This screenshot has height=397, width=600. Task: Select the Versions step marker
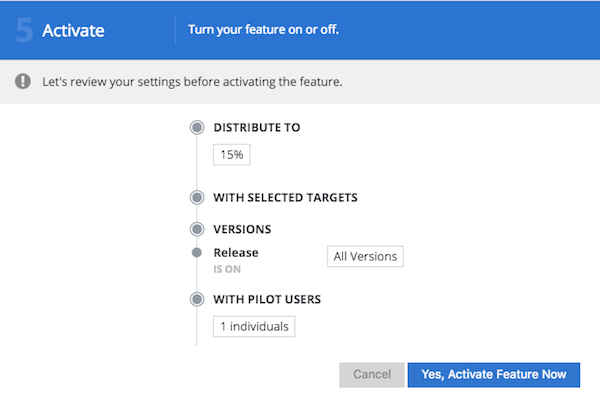[x=197, y=229]
